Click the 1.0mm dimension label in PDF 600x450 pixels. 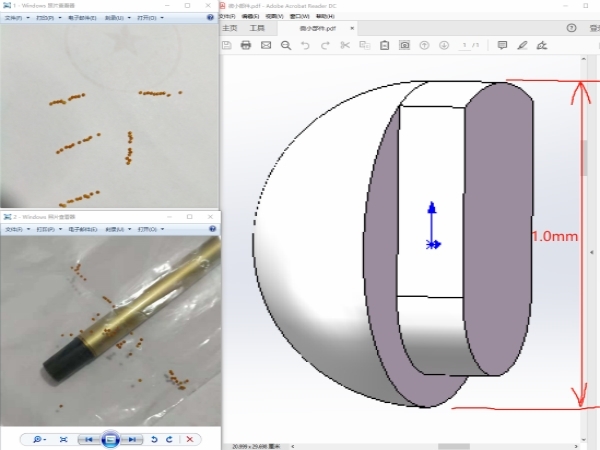555,236
